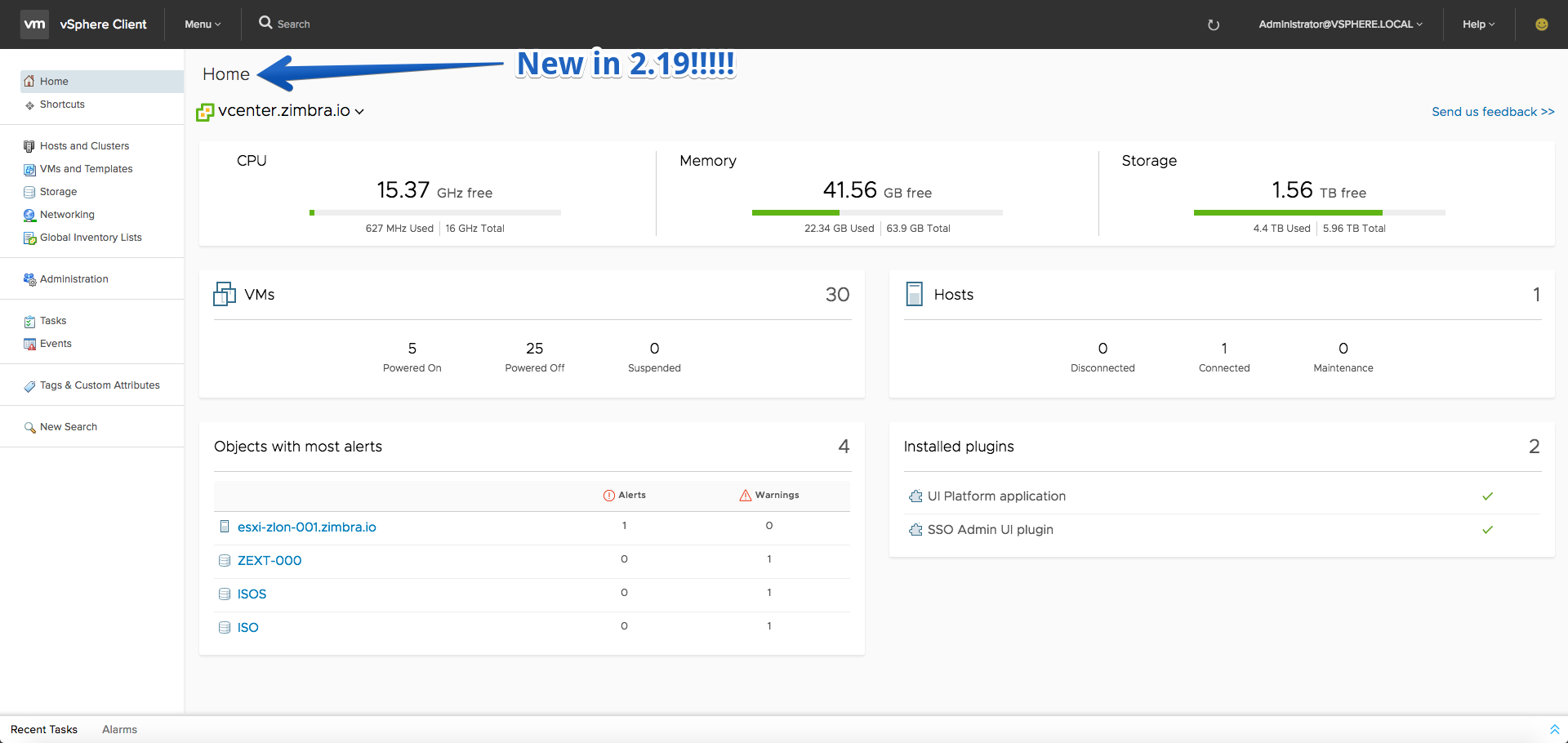
Task: Click the vSphere Client title
Action: pyautogui.click(x=103, y=24)
